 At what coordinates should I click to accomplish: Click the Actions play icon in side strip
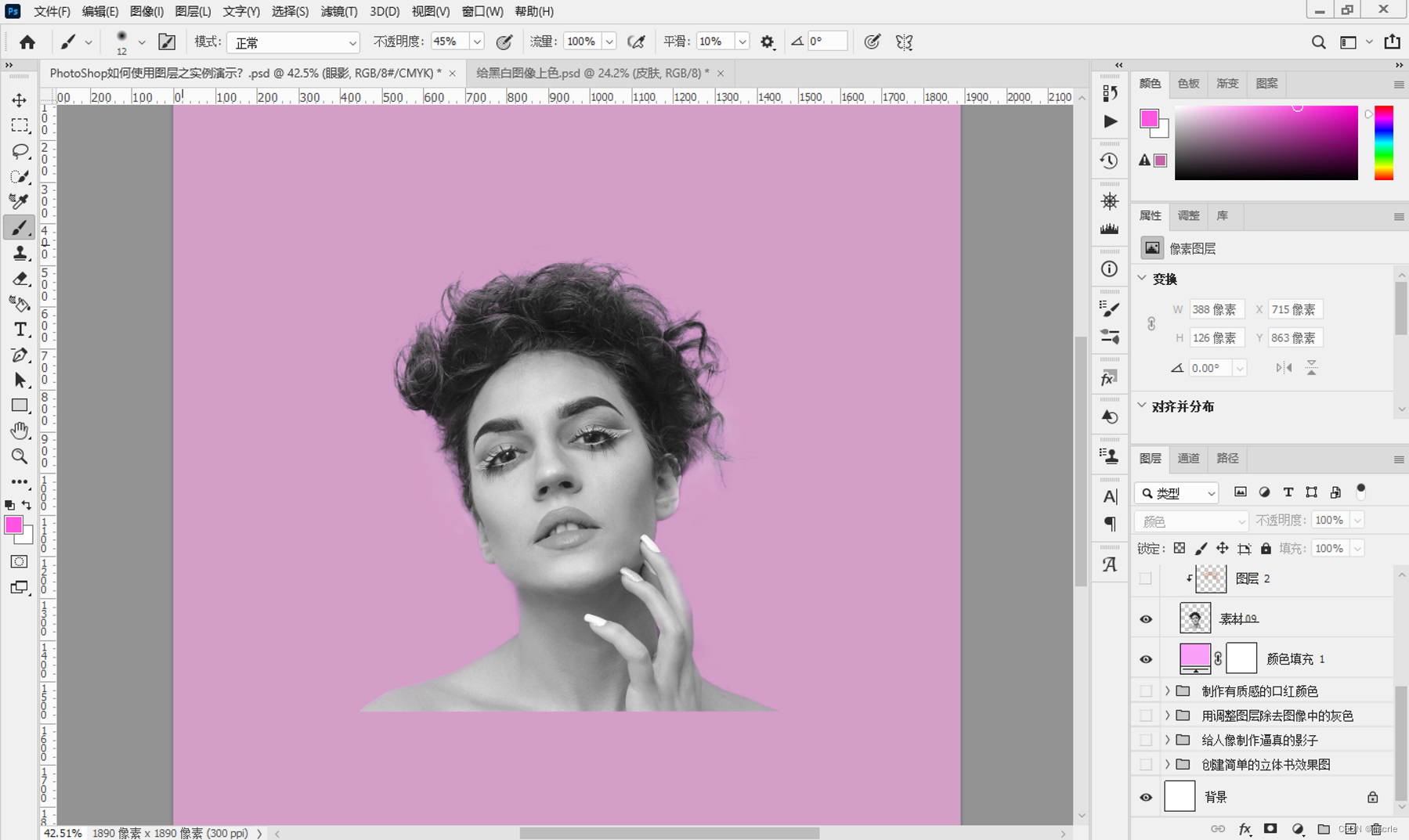[x=1110, y=121]
